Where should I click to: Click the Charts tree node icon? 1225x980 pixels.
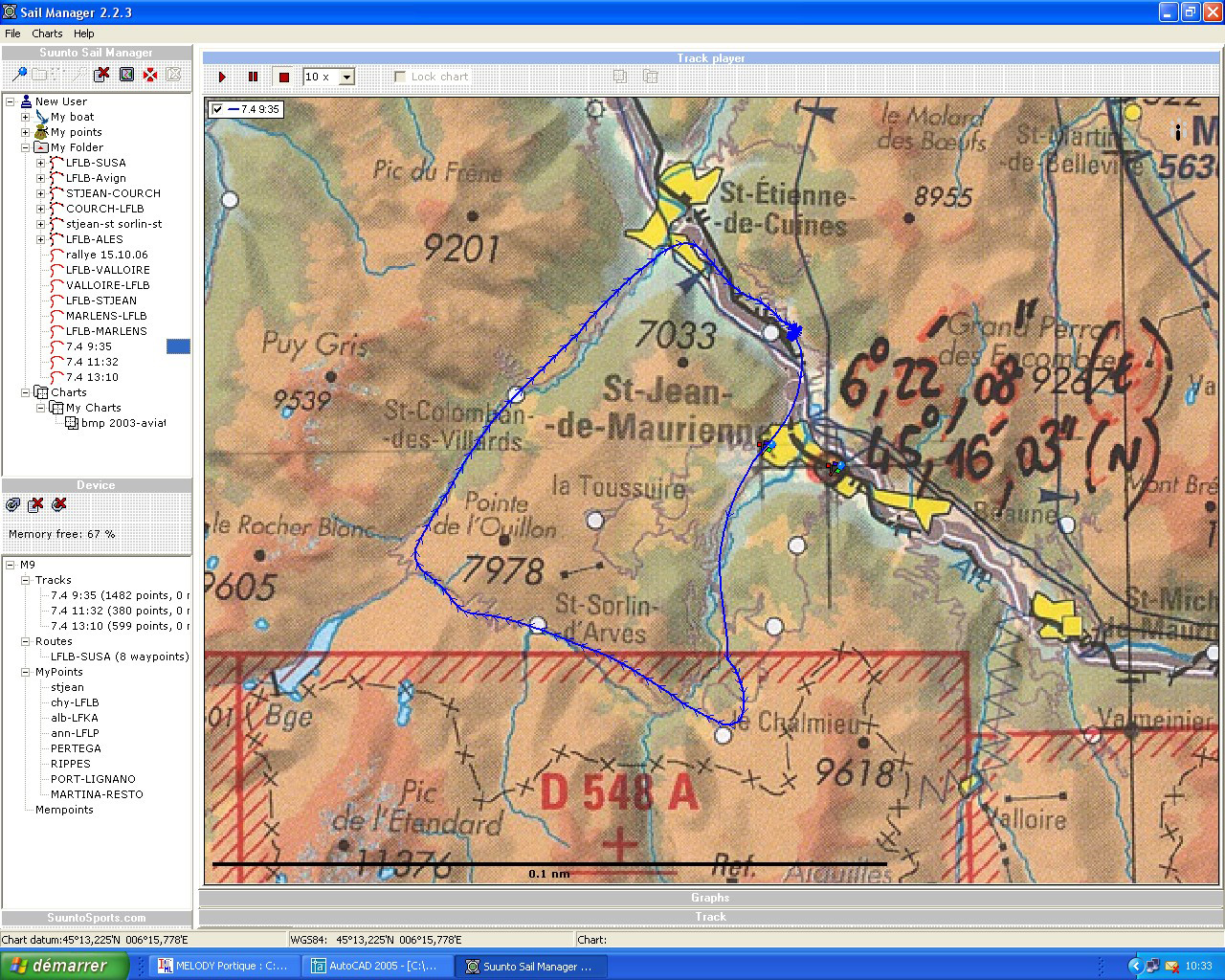click(x=41, y=392)
